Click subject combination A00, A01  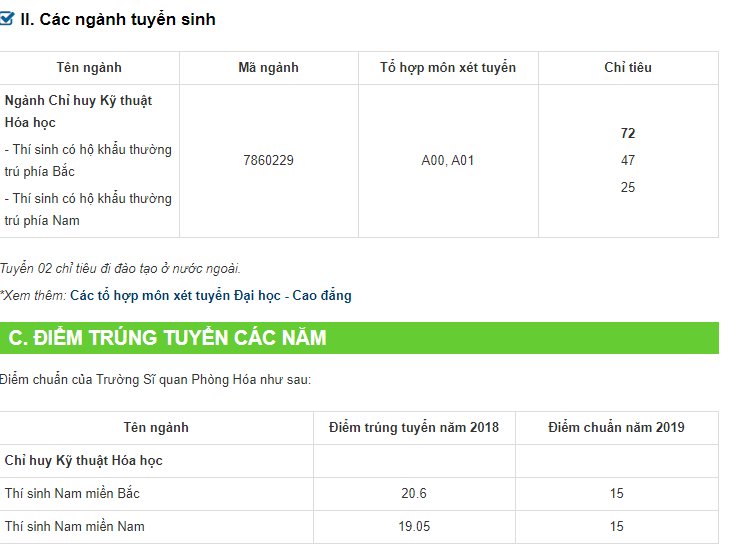pyautogui.click(x=447, y=160)
